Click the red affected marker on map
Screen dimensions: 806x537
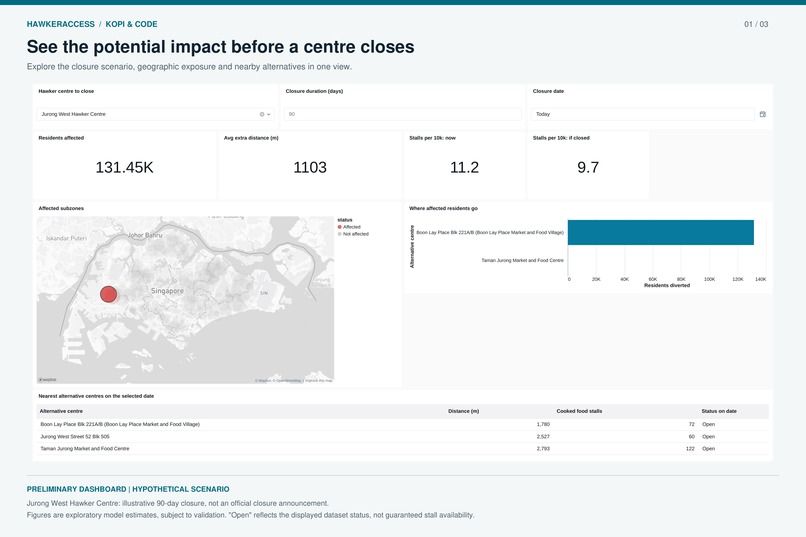coord(108,294)
